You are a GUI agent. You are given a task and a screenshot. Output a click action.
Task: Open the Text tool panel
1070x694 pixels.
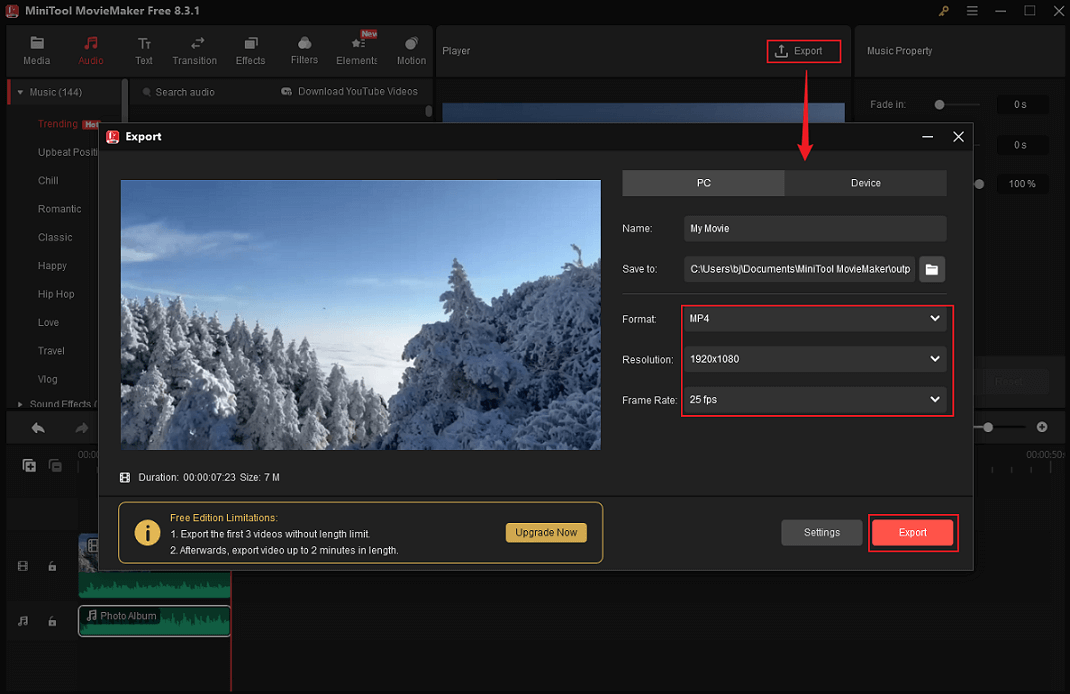tap(143, 50)
